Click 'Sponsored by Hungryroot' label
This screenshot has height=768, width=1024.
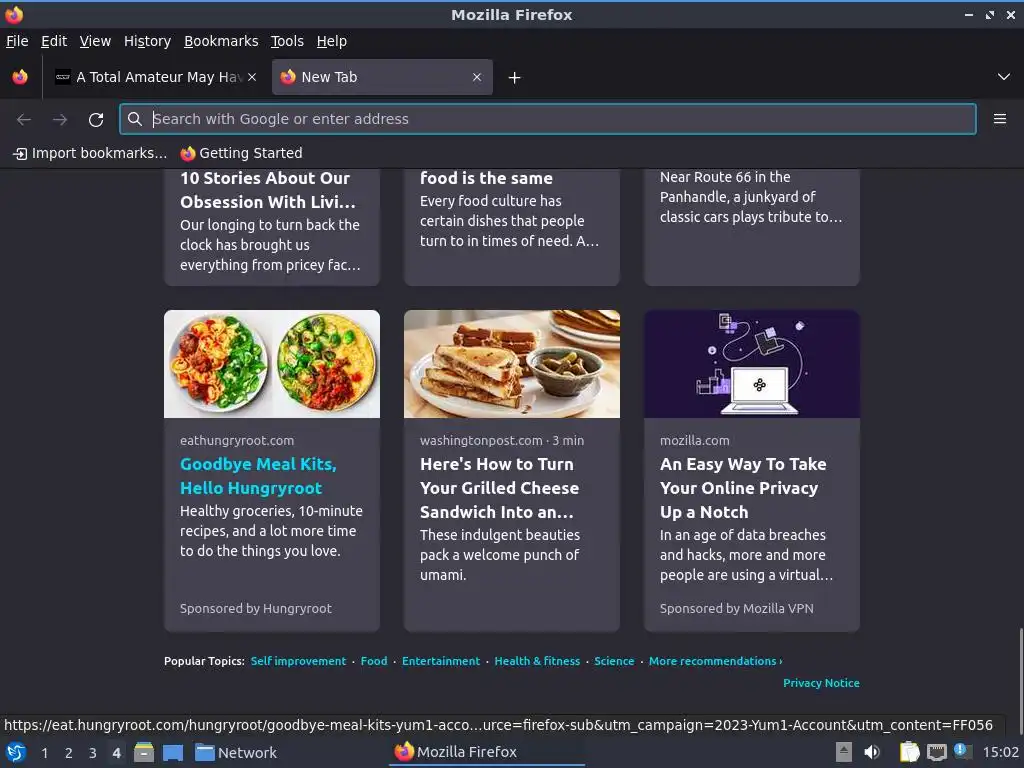(256, 609)
